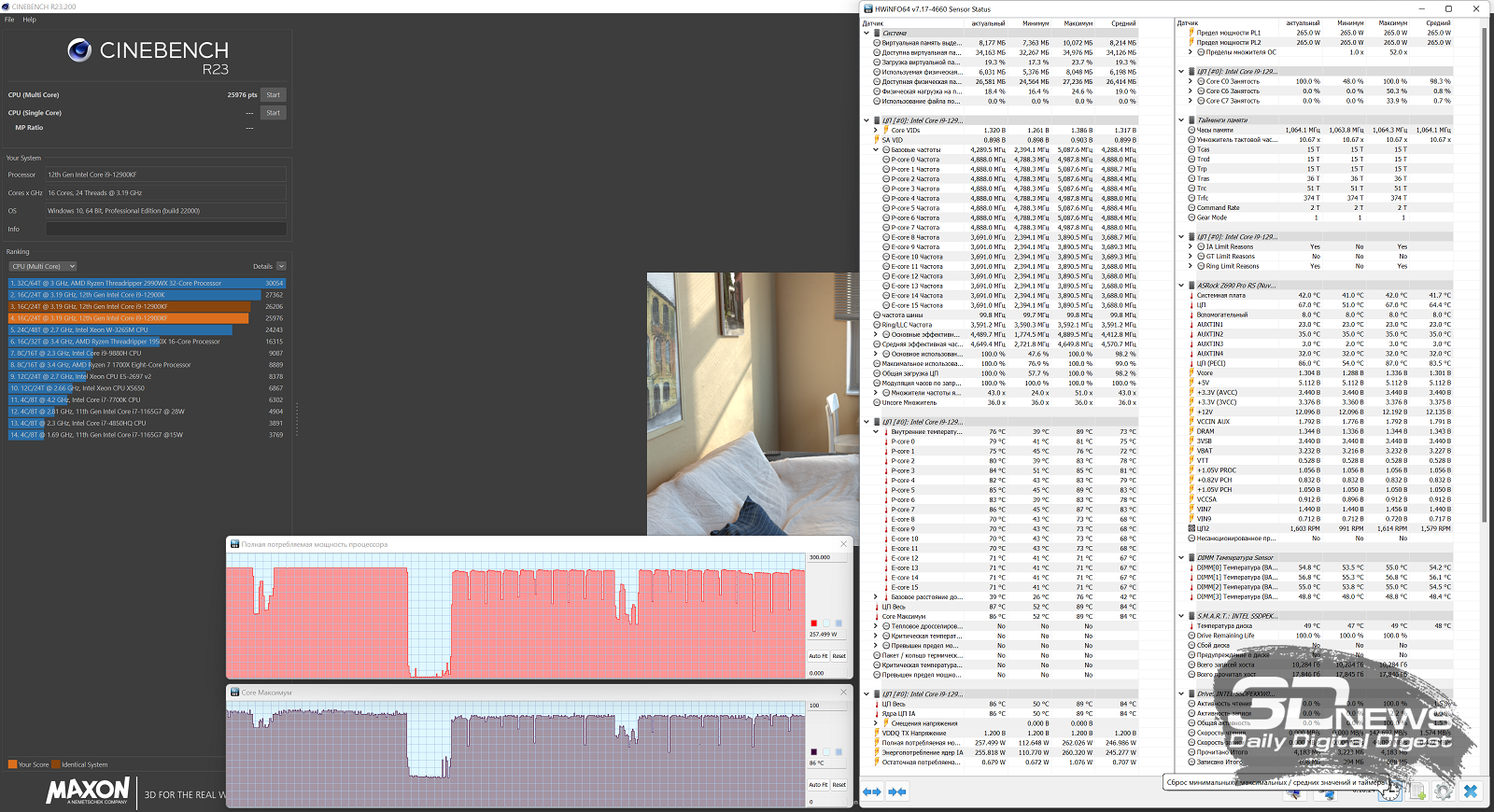Click the 300.000 max value field
Image resolution: width=1494 pixels, height=812 pixels.
tap(827, 557)
